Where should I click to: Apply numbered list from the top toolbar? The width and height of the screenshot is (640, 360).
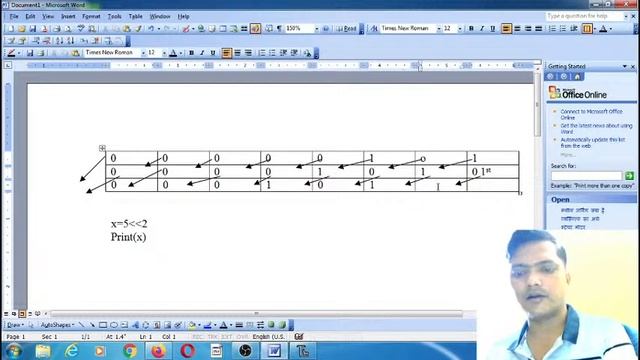tap(552, 29)
